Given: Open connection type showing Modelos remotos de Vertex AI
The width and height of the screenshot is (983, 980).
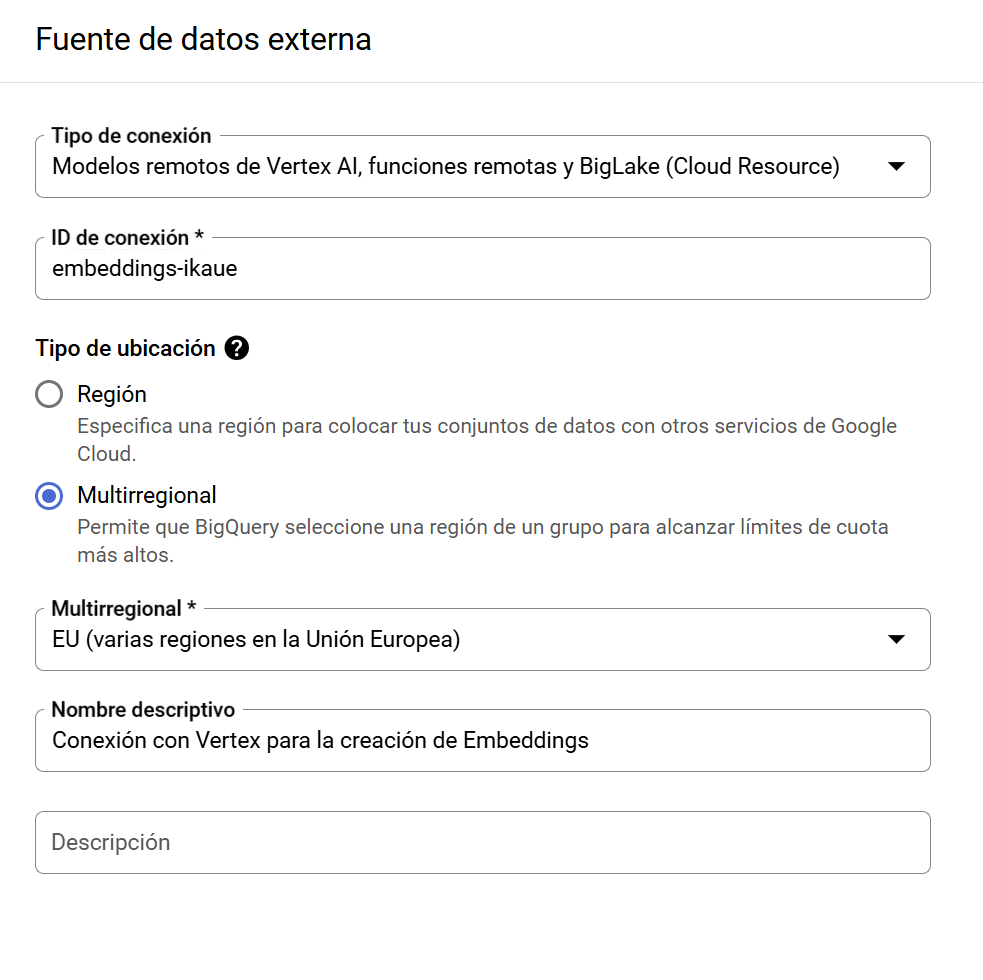Looking at the screenshot, I should [483, 166].
